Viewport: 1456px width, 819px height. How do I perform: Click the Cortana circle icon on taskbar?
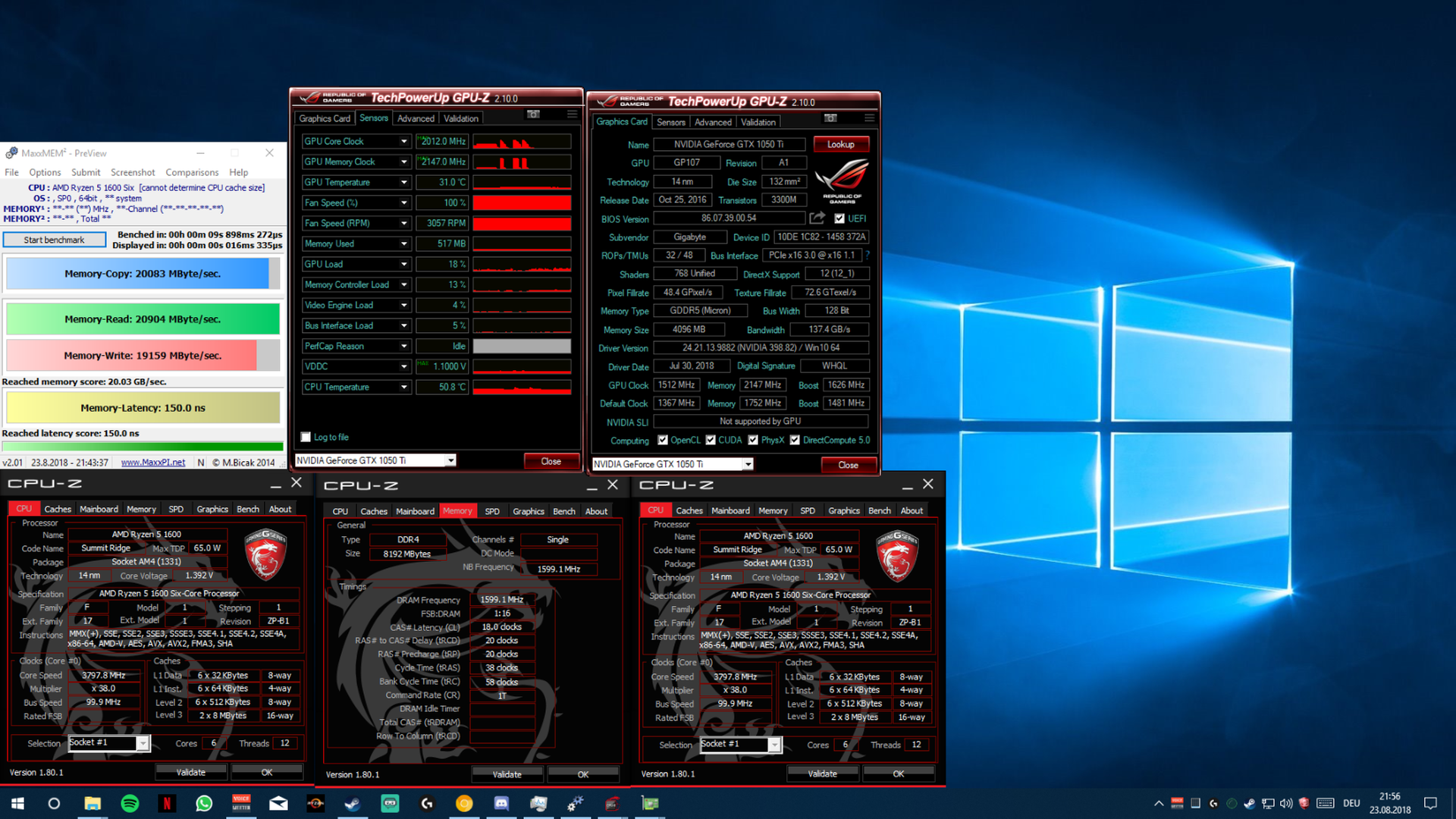click(x=54, y=803)
